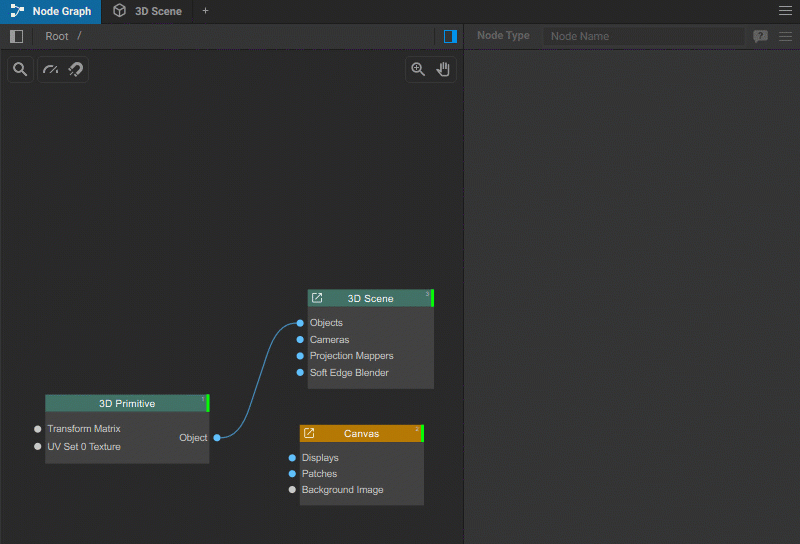800x544 pixels.
Task: Click the Objects input port
Action: 300,323
